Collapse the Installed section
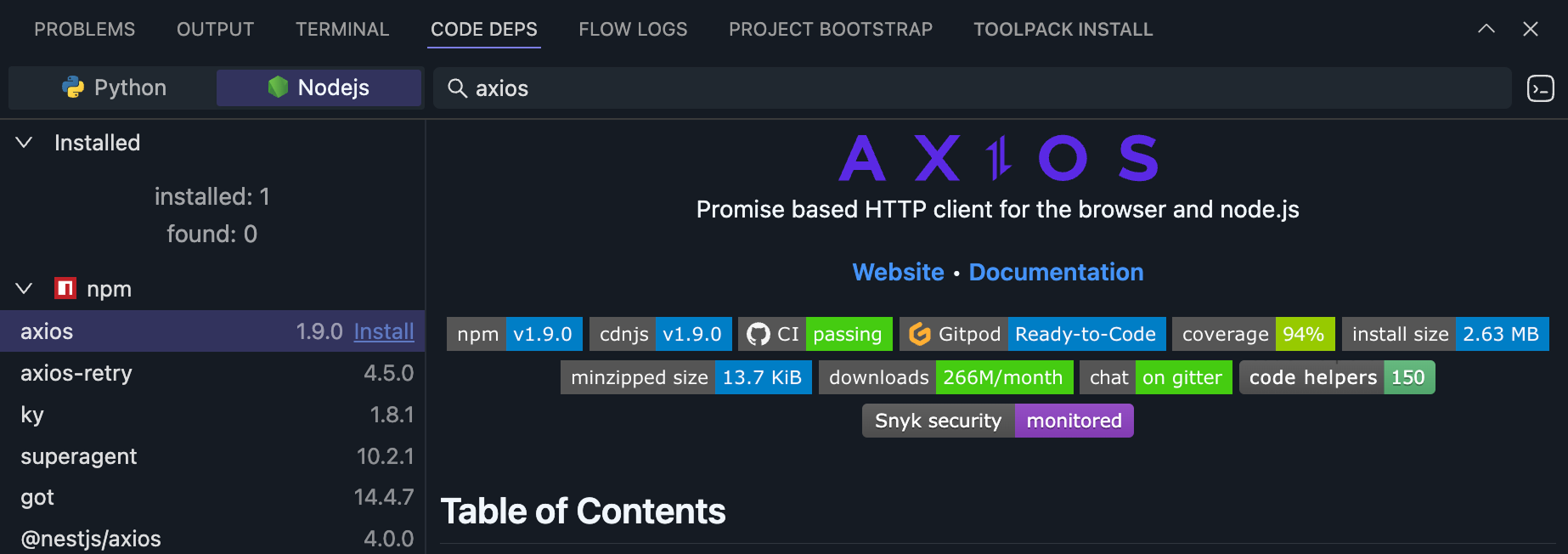 pos(25,143)
